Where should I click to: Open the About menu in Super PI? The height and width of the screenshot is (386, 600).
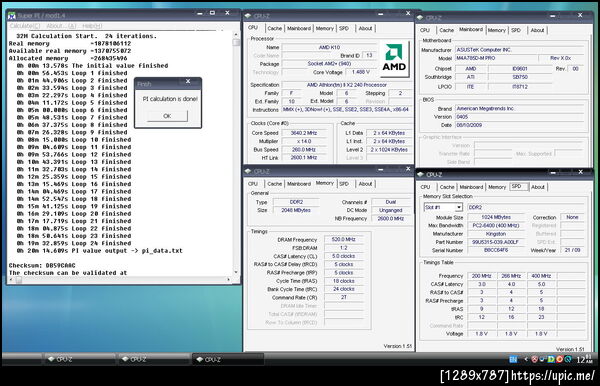(x=61, y=26)
